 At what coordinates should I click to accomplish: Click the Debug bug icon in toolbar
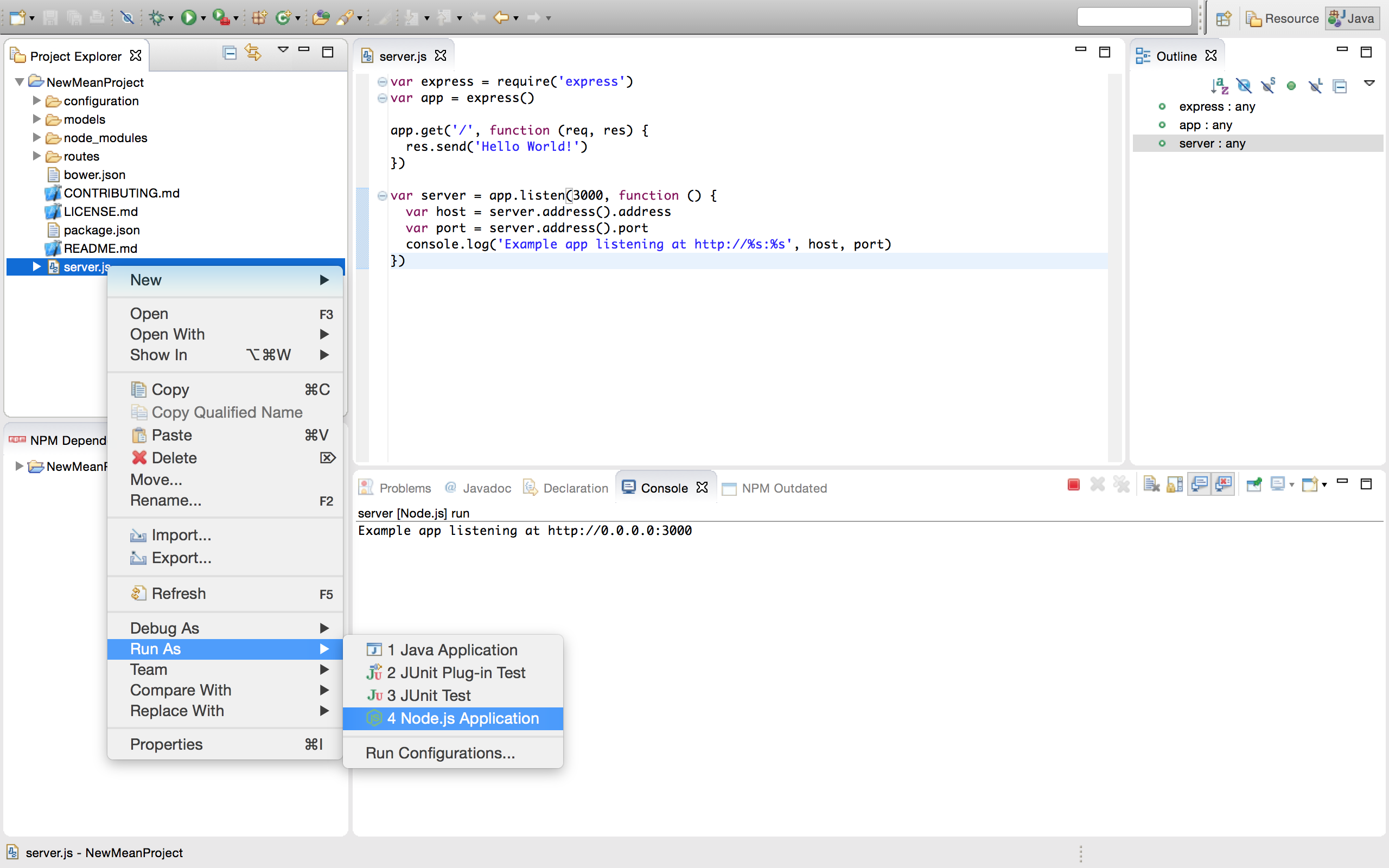pos(156,18)
